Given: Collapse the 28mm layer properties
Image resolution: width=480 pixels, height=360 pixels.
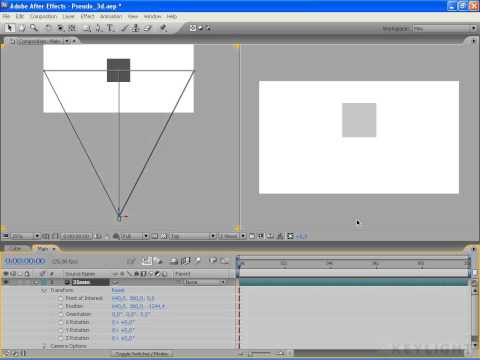Looking at the screenshot, I should [36, 282].
